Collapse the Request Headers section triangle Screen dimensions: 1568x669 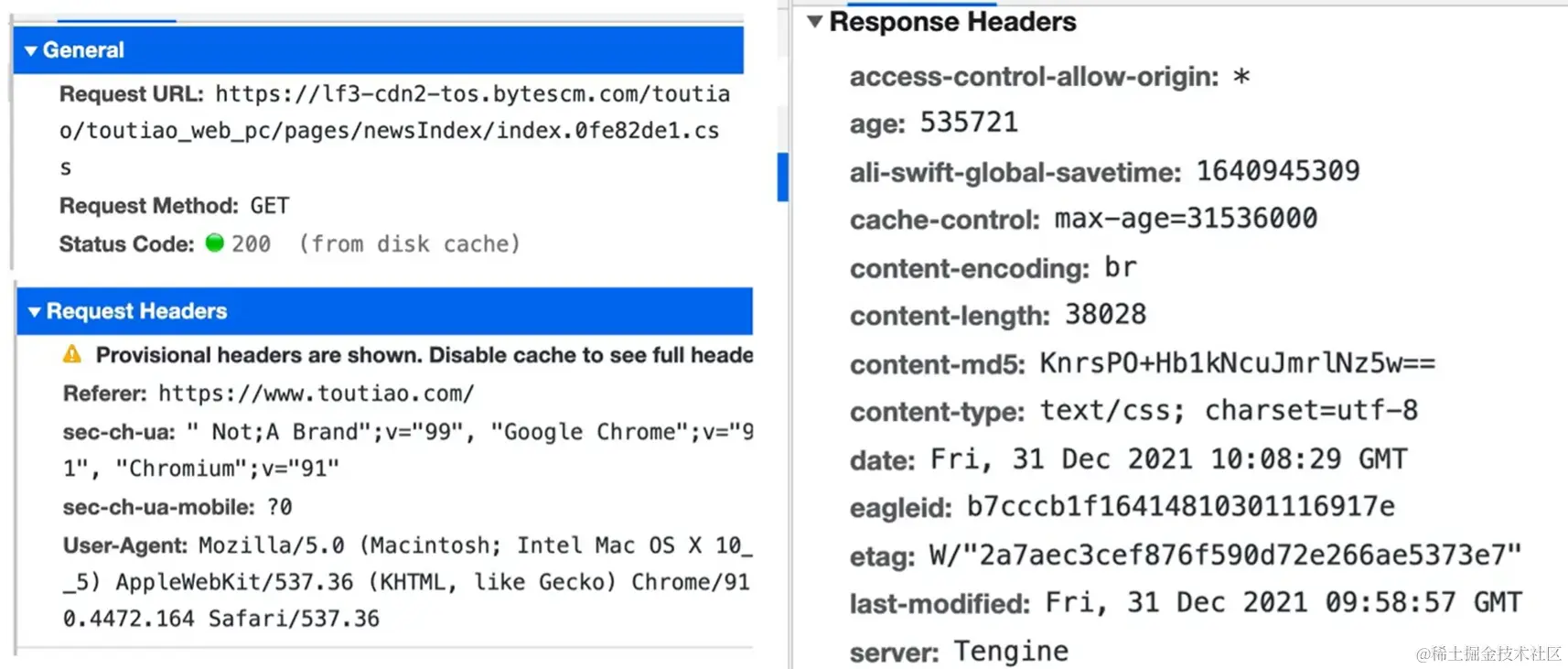(x=35, y=312)
